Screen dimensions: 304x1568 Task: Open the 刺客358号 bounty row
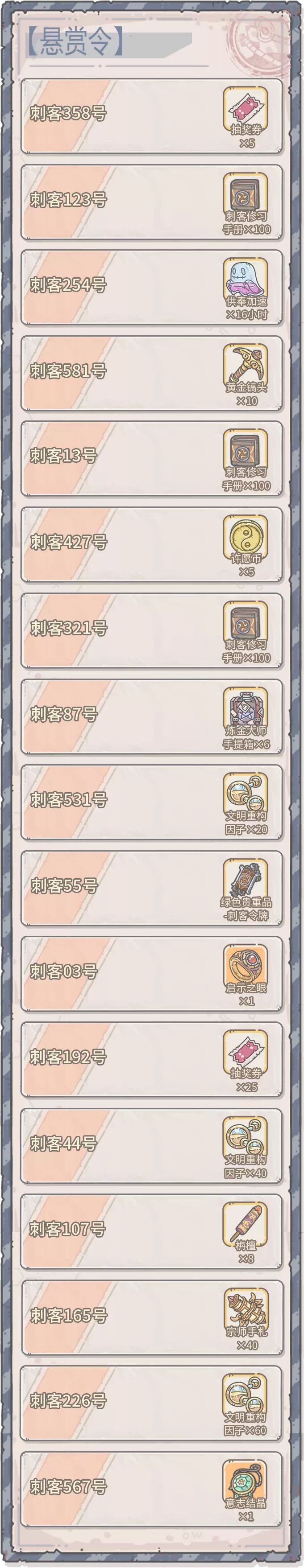[x=152, y=115]
